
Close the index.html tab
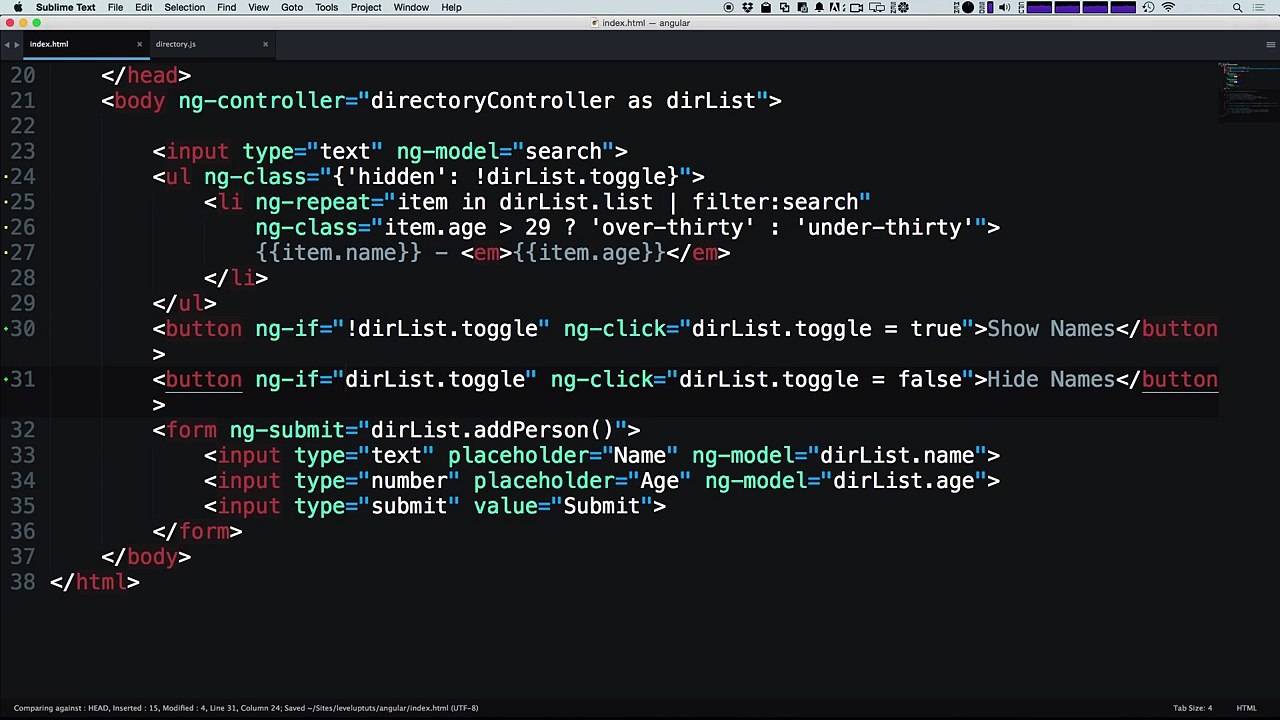coord(139,44)
